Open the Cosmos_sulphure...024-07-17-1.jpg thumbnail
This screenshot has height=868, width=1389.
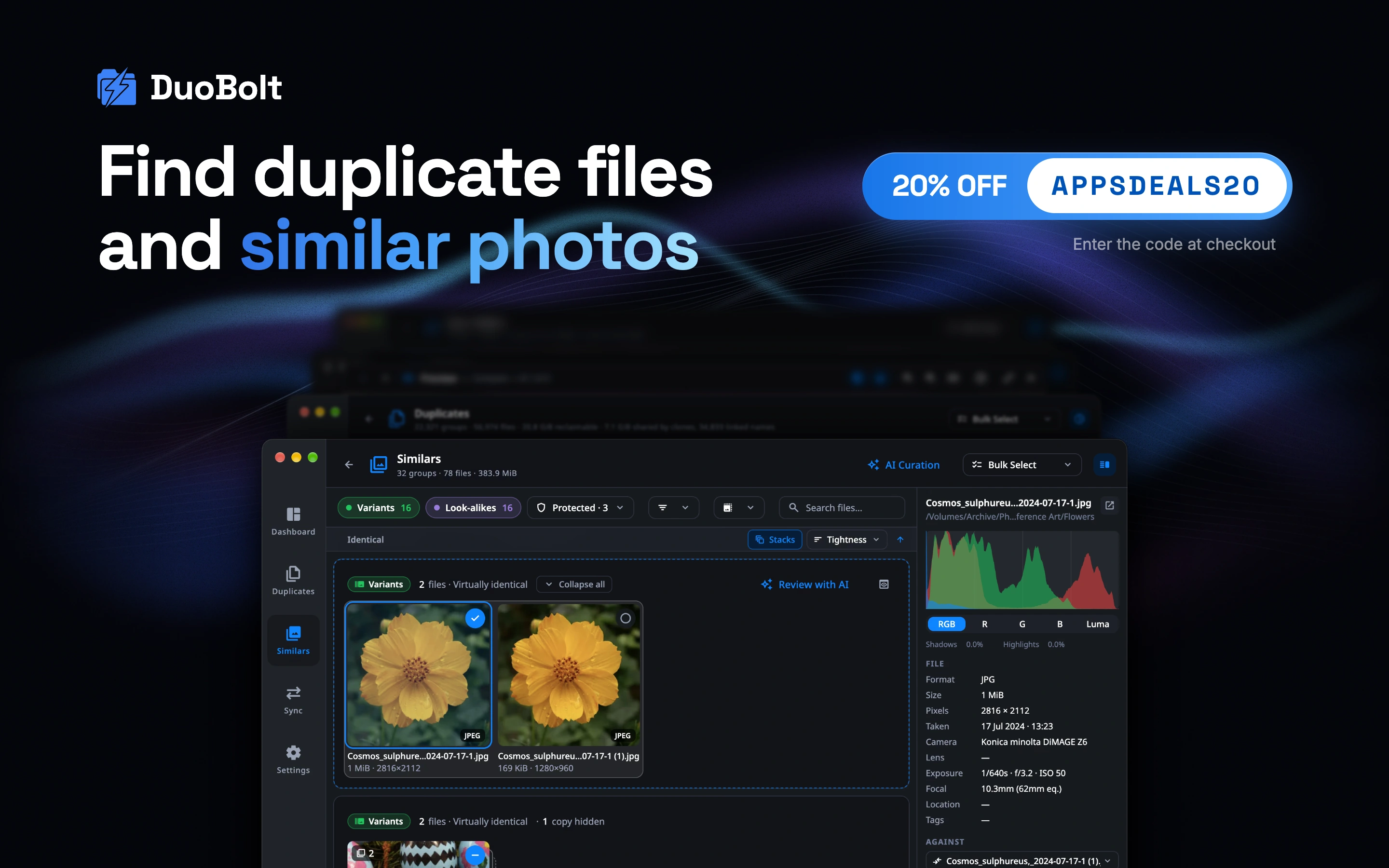click(x=418, y=675)
